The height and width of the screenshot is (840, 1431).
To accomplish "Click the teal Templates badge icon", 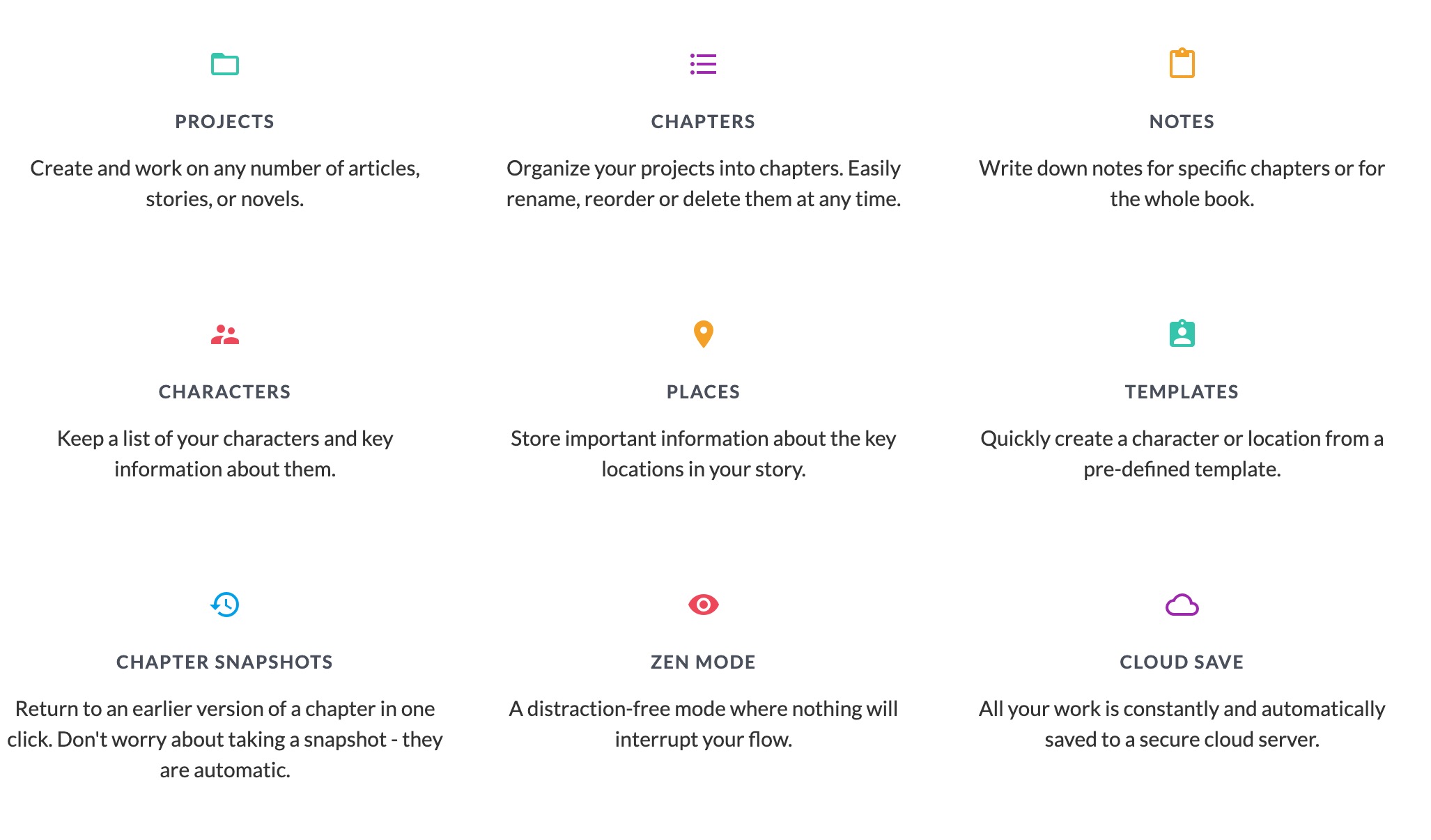I will pos(1182,334).
